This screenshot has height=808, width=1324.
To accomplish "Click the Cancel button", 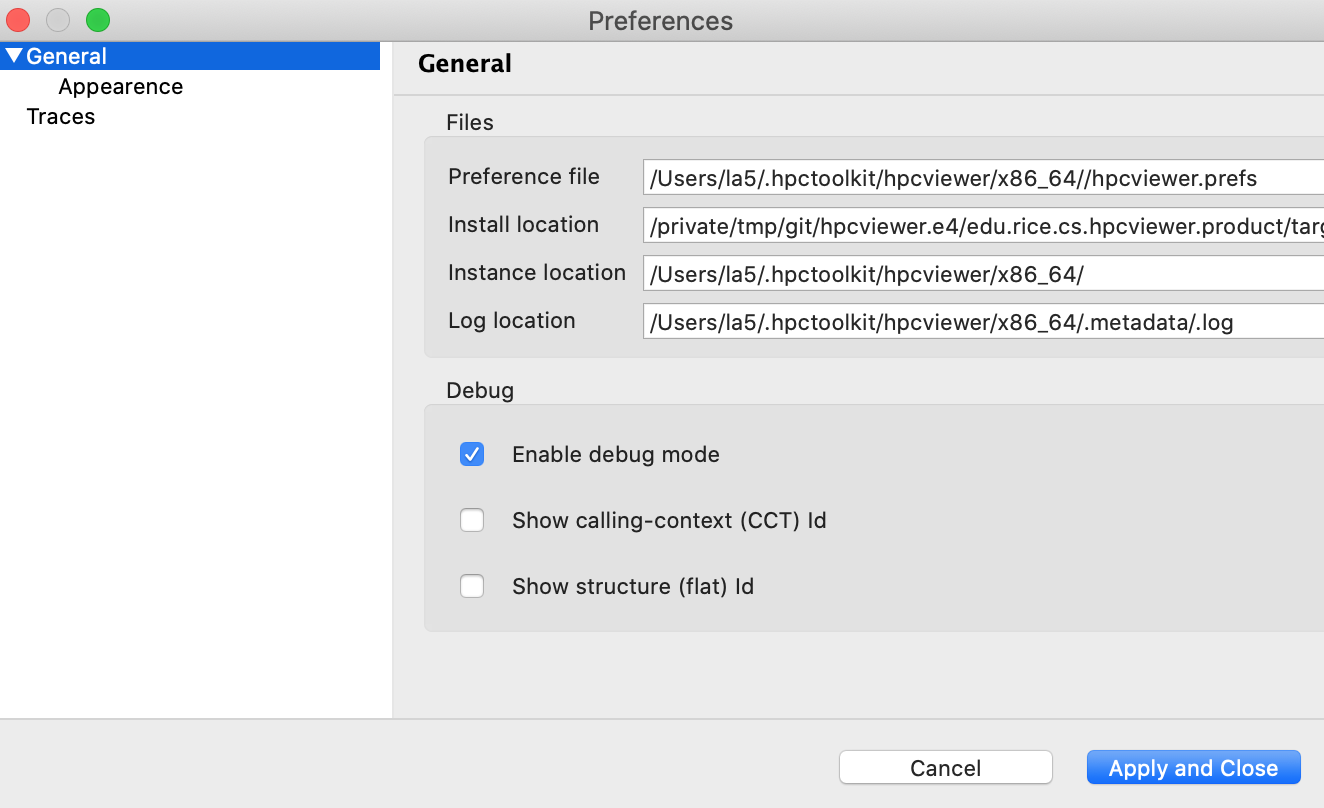I will tap(945, 767).
